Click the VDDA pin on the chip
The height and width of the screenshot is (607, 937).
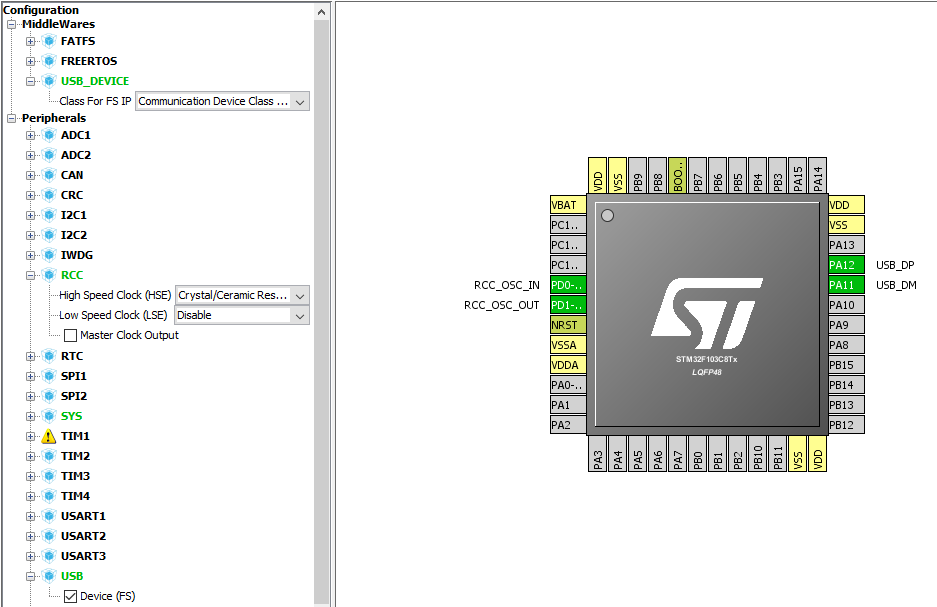568,365
